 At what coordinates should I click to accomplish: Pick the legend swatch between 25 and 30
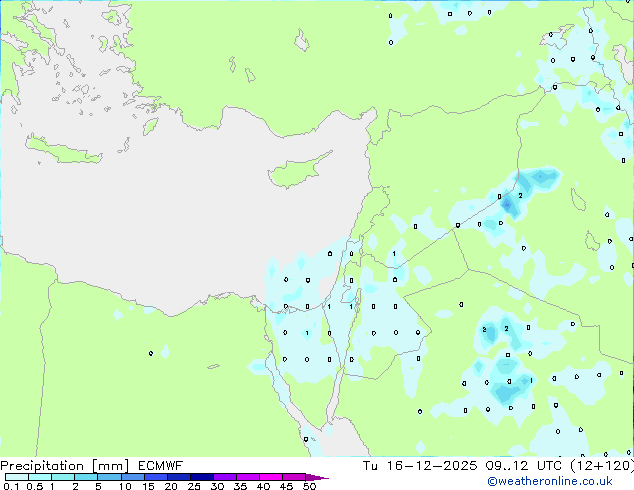pyautogui.click(x=201, y=477)
